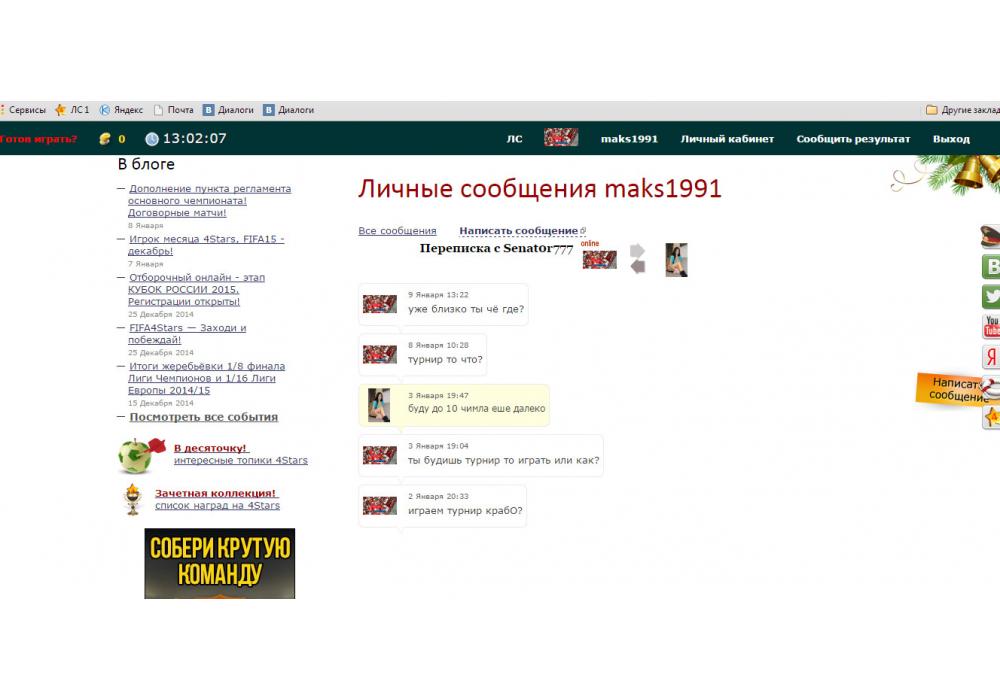The height and width of the screenshot is (700, 1000).
Task: Click the Написать сообщение link above conversation
Action: coord(518,231)
